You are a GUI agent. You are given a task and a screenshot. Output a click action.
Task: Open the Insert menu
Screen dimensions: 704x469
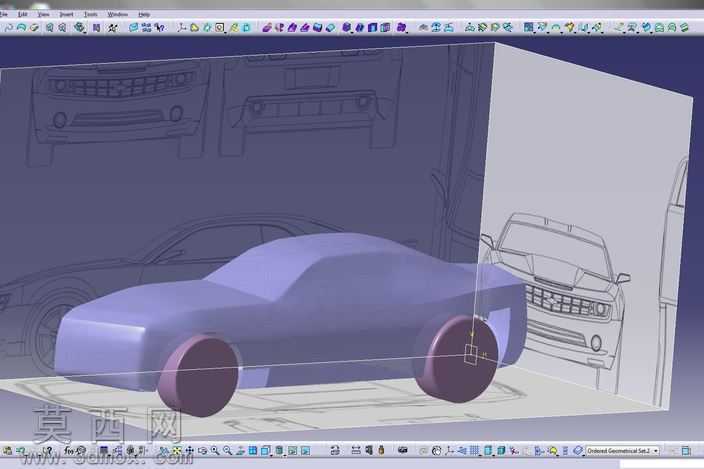point(66,14)
